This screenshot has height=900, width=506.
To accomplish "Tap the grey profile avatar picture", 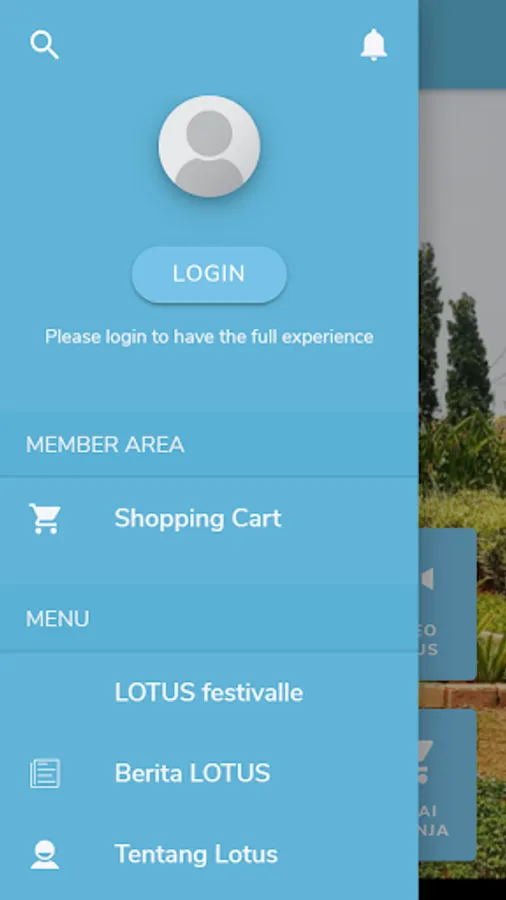I will (209, 146).
